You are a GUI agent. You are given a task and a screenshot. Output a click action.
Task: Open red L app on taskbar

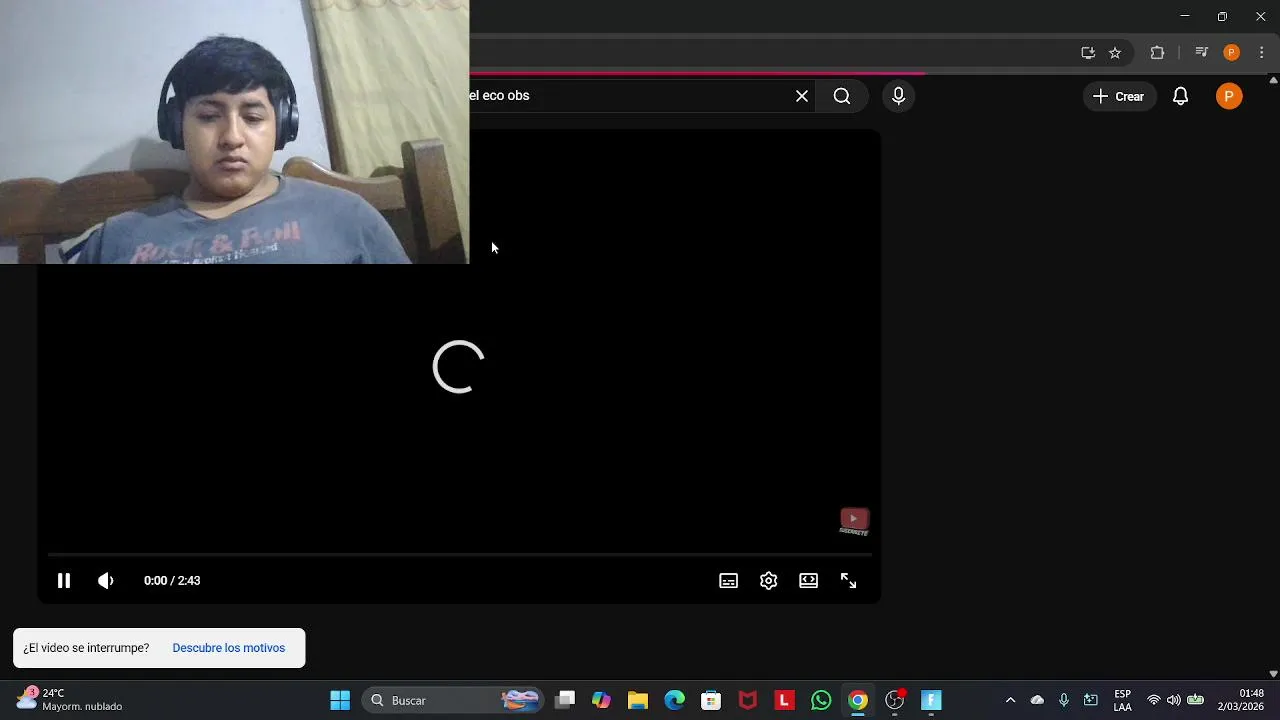(784, 700)
